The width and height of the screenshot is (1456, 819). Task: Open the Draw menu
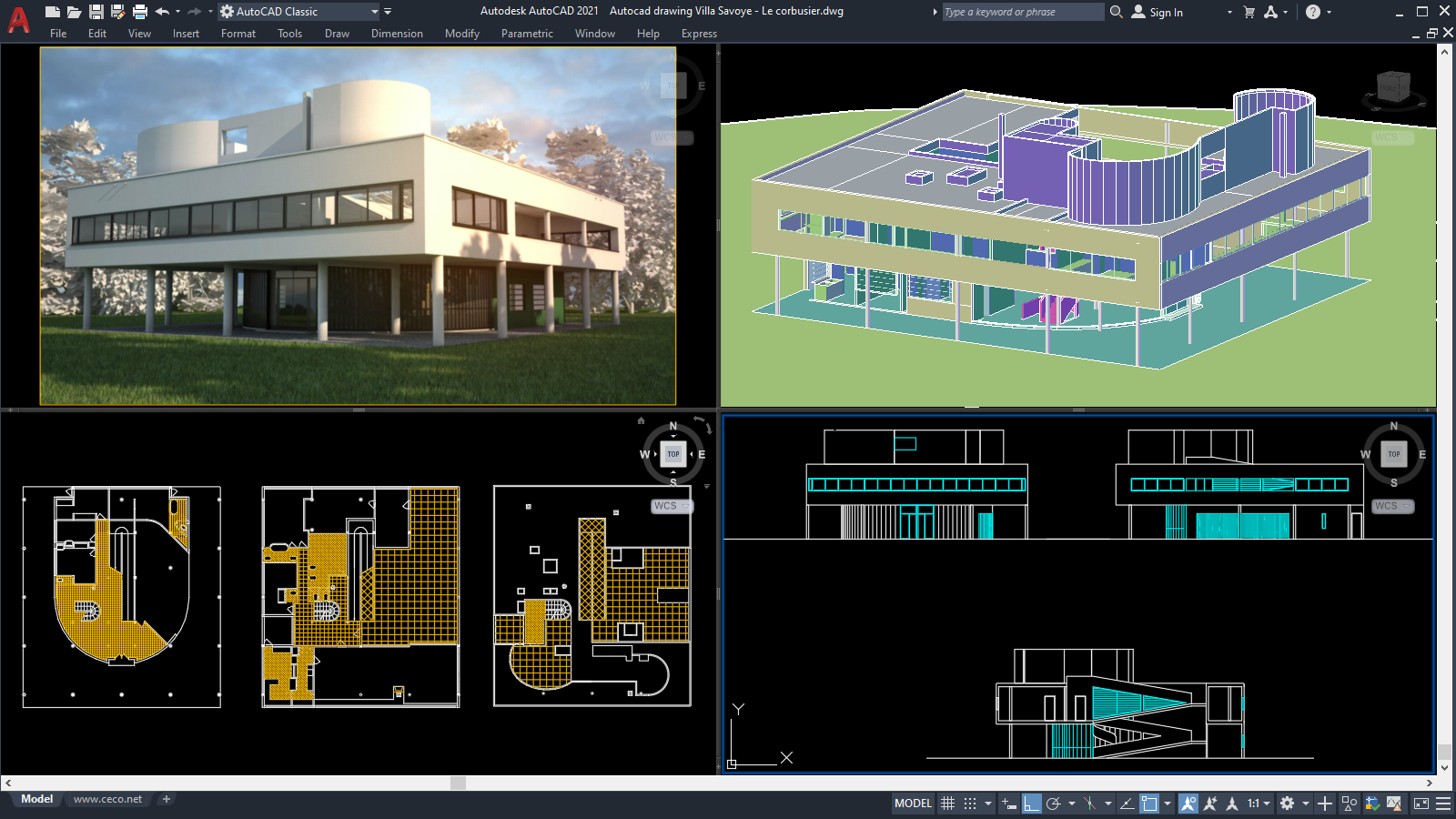tap(337, 34)
